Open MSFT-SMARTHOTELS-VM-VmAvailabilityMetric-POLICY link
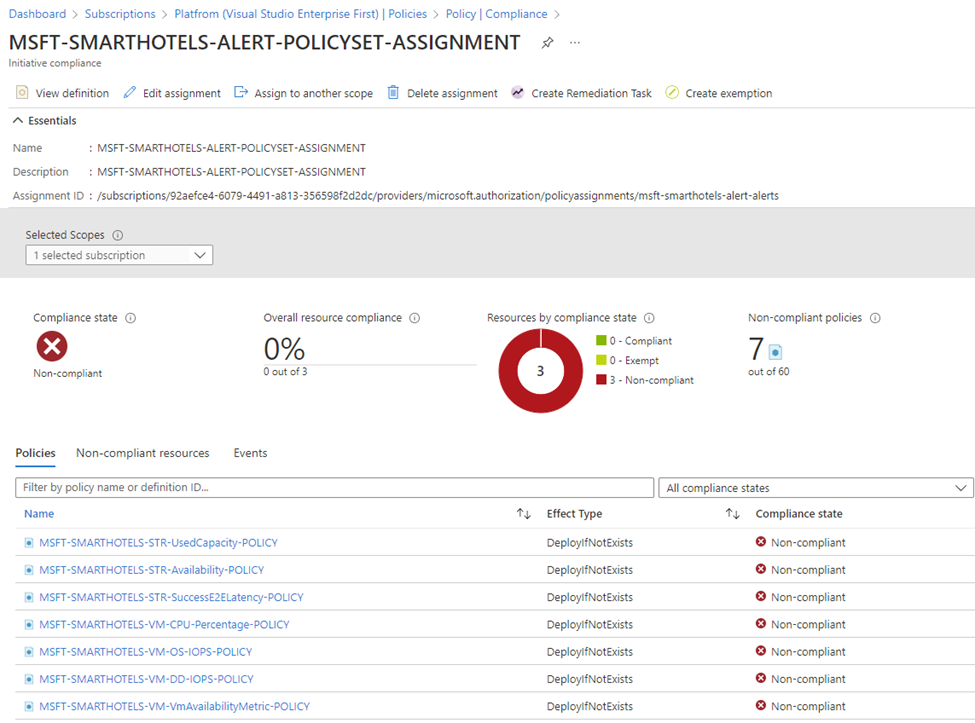 coord(174,707)
